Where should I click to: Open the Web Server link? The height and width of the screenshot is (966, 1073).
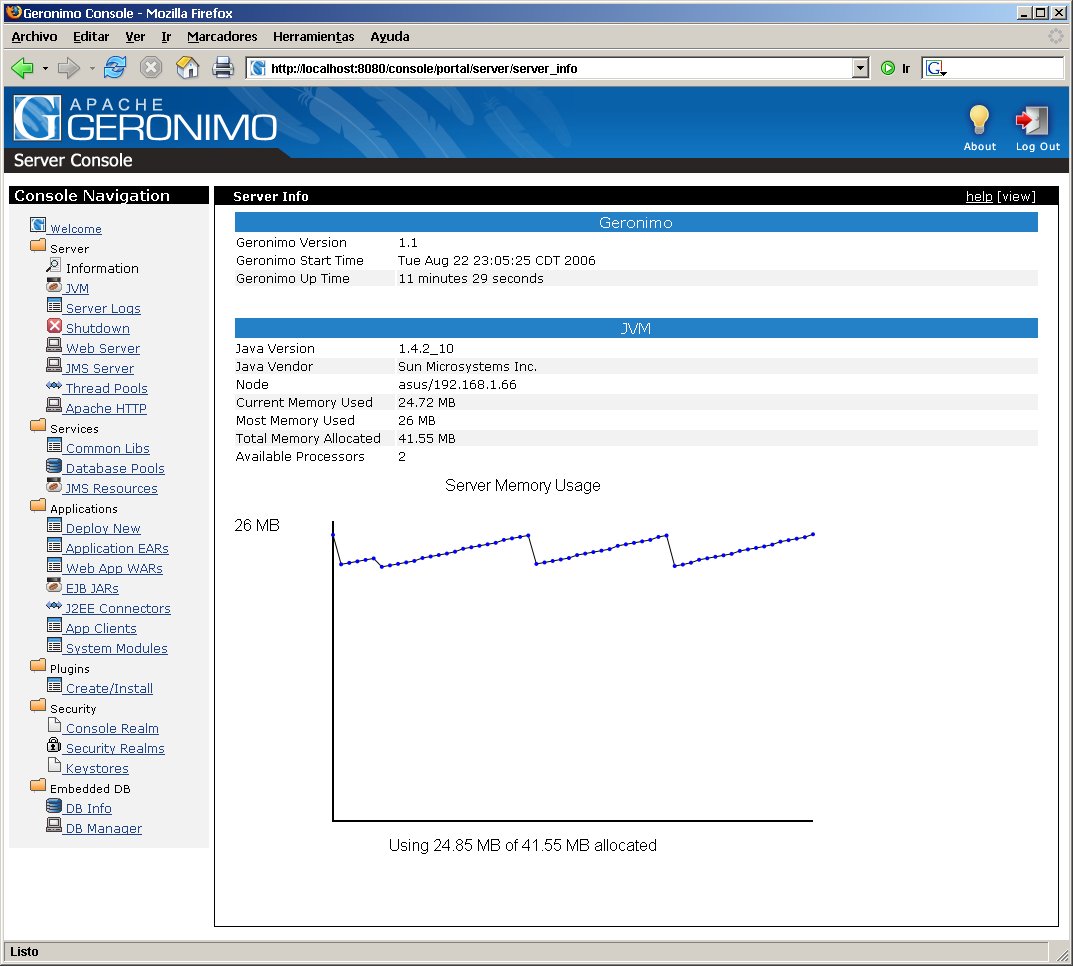pos(103,348)
